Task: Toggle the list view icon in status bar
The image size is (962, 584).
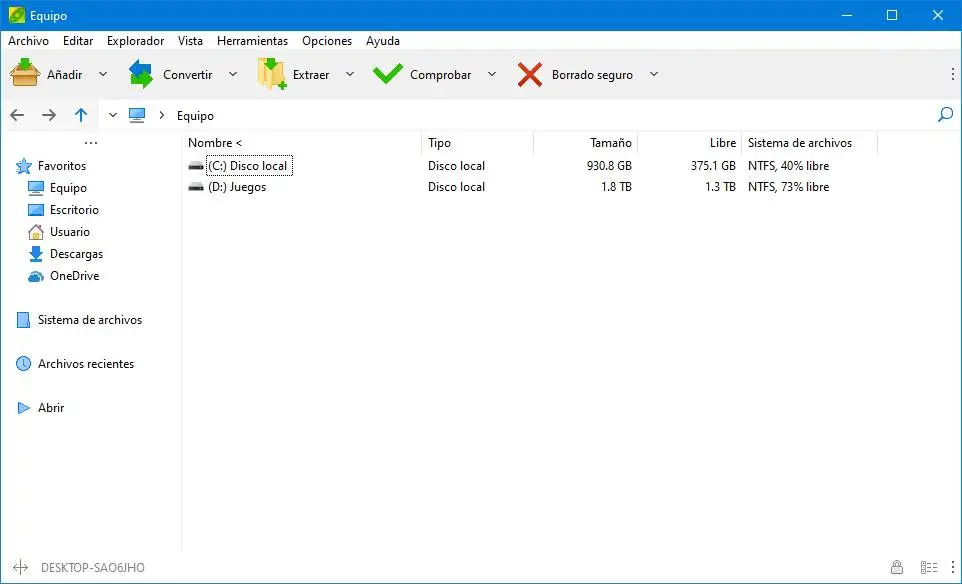Action: 929,567
